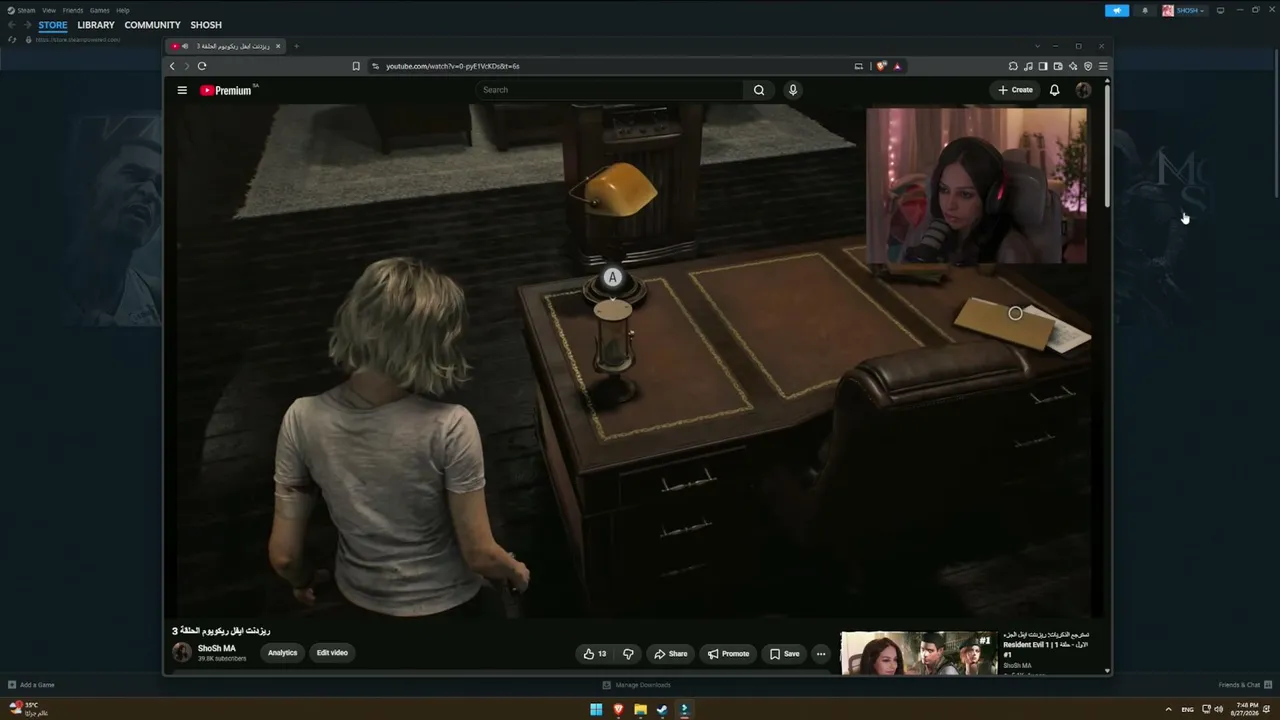The image size is (1280, 720).
Task: Open the View menu in Steam
Action: pos(49,10)
